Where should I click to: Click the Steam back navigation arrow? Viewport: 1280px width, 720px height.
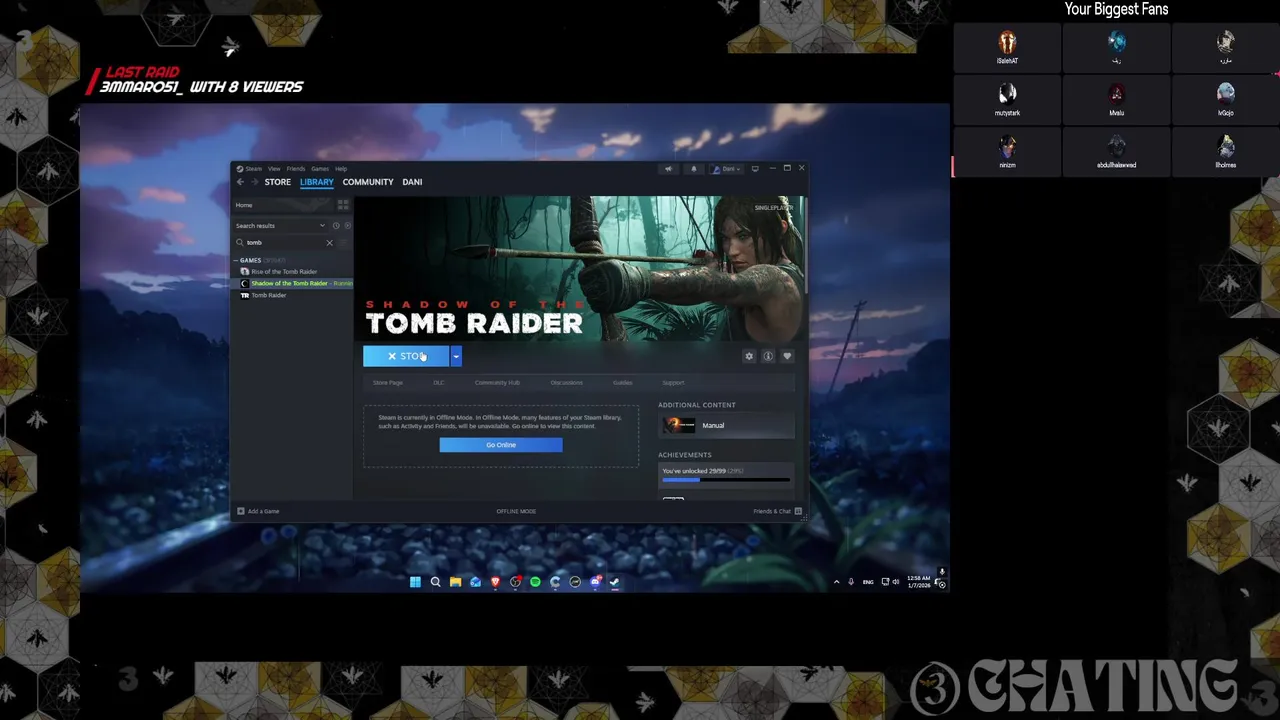pyautogui.click(x=240, y=182)
